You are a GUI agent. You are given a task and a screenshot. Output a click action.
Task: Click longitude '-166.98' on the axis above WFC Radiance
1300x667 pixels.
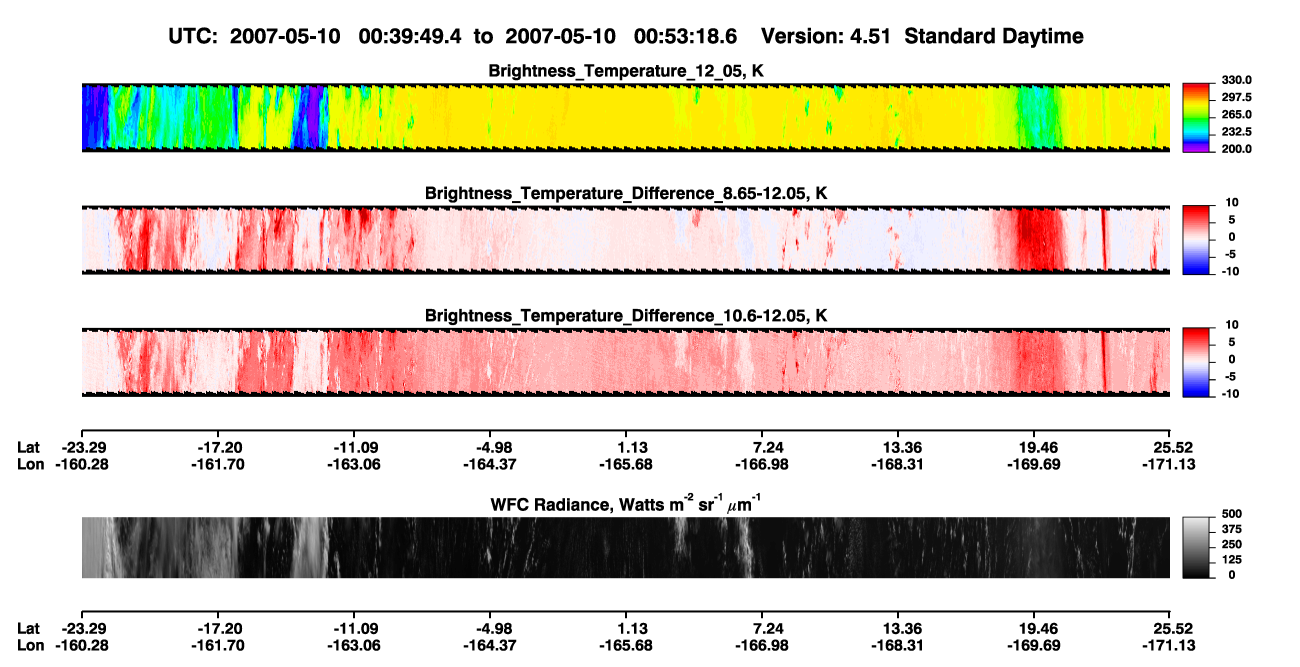coord(761,464)
